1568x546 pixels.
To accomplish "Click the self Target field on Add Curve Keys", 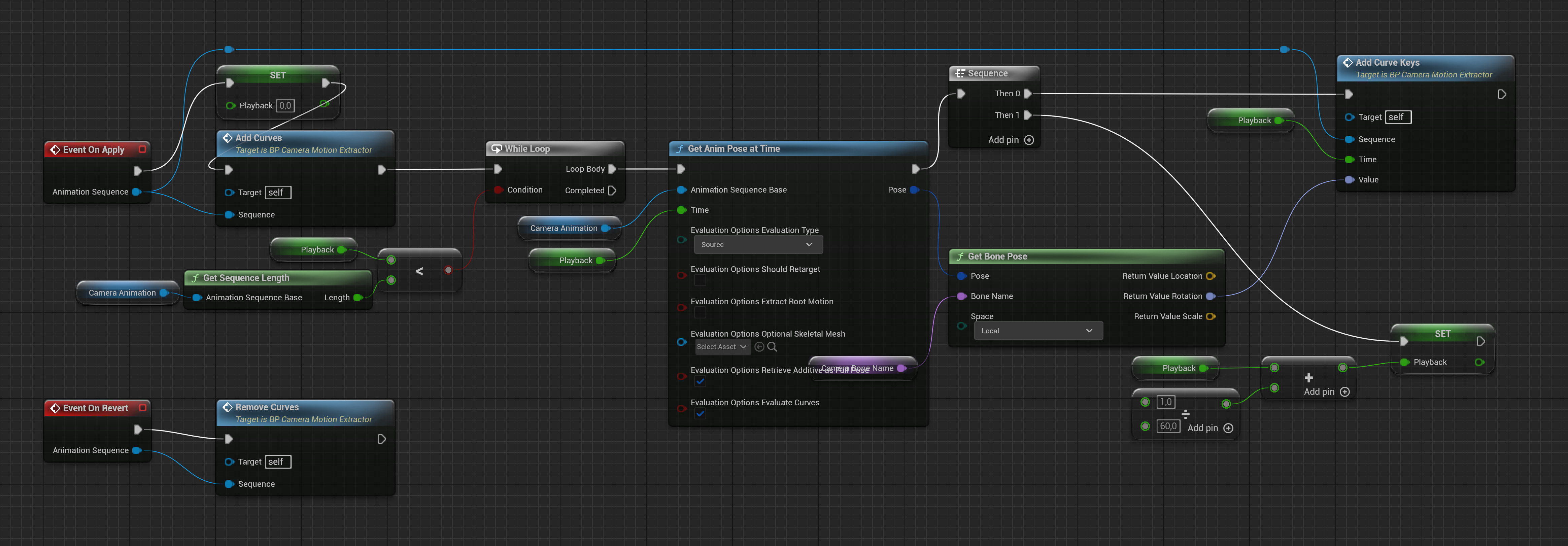I will 1398,117.
